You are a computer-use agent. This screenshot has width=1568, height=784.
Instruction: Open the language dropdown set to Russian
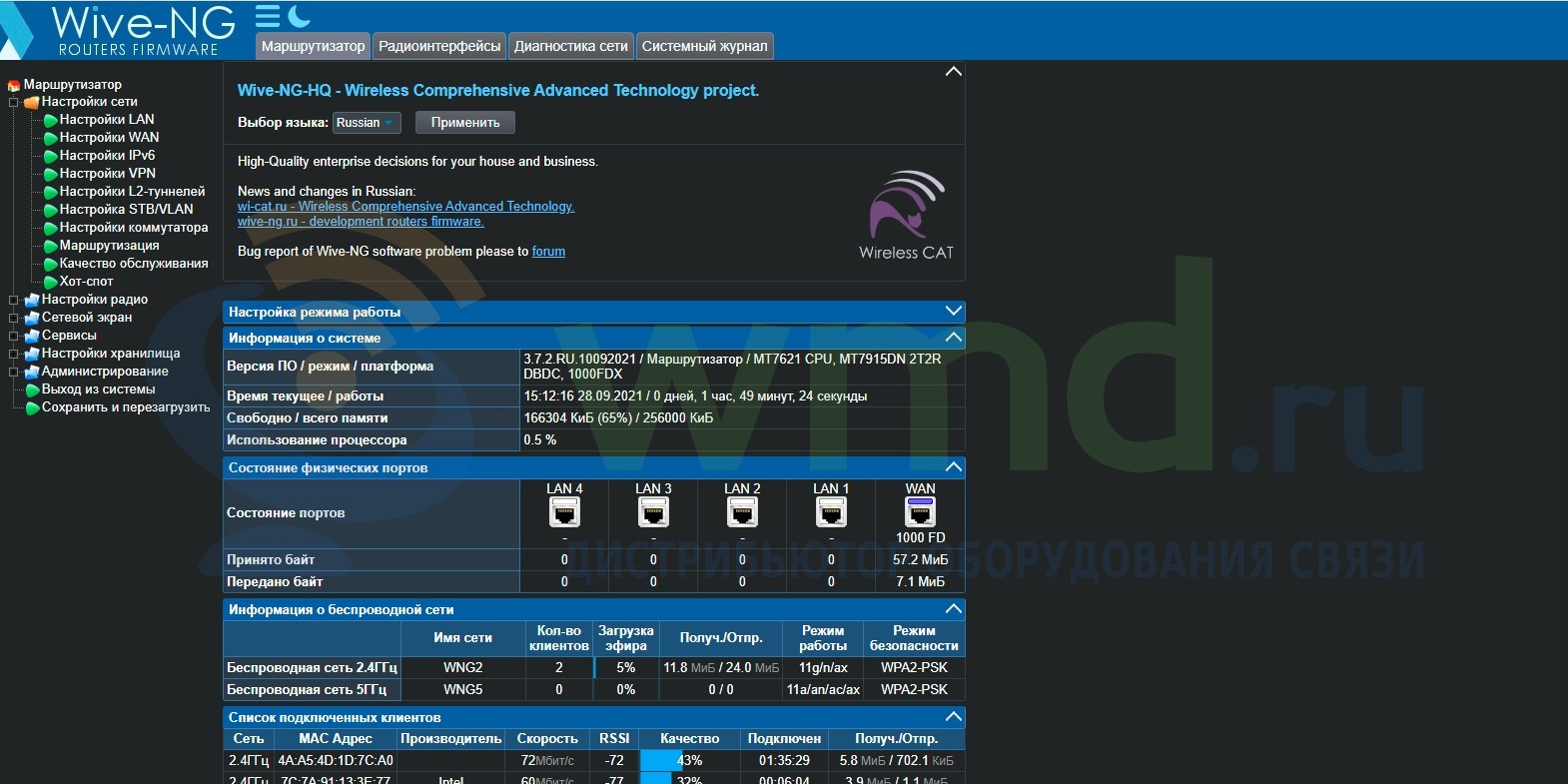tap(367, 123)
